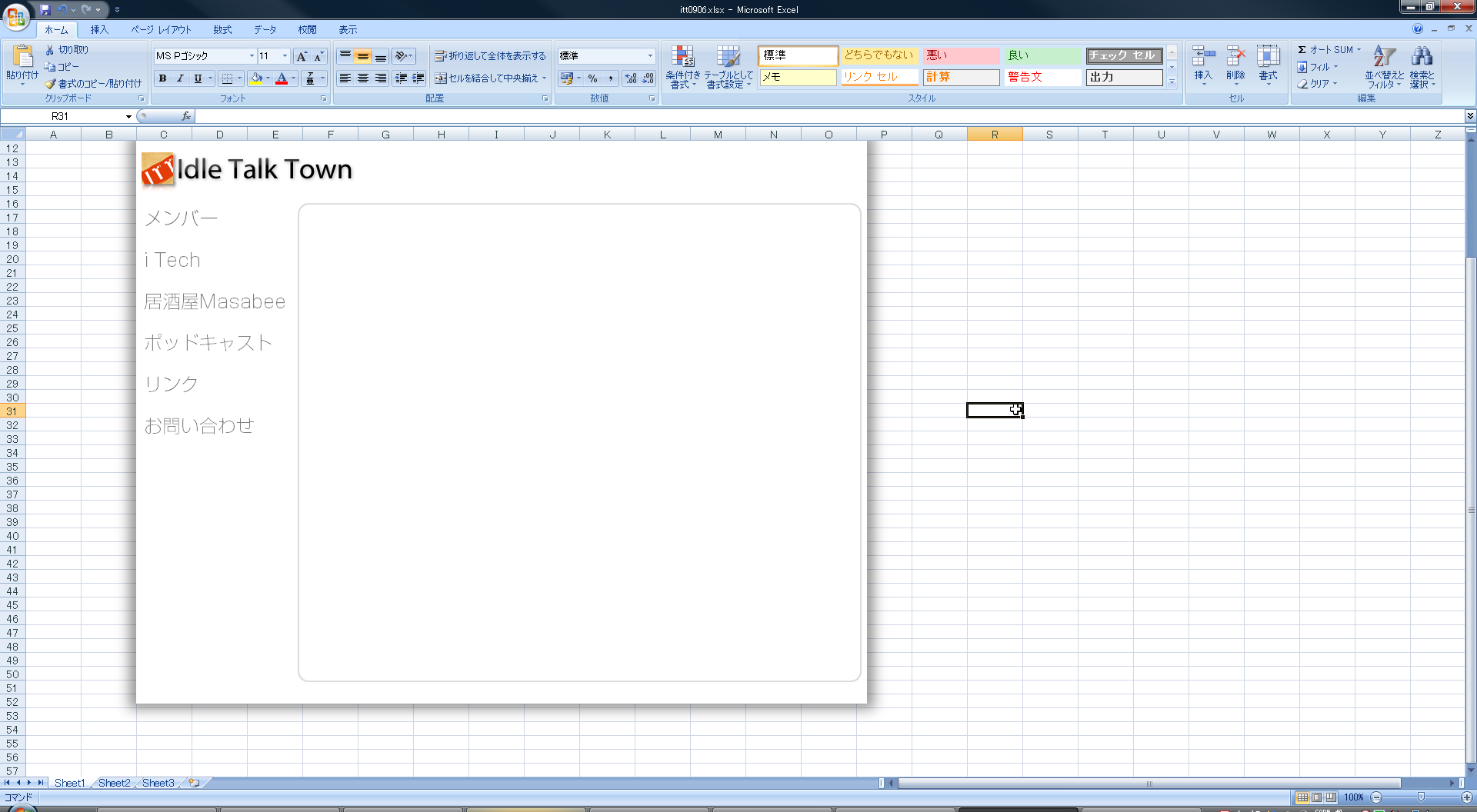Click the Decrease Decimal icon

tap(648, 78)
